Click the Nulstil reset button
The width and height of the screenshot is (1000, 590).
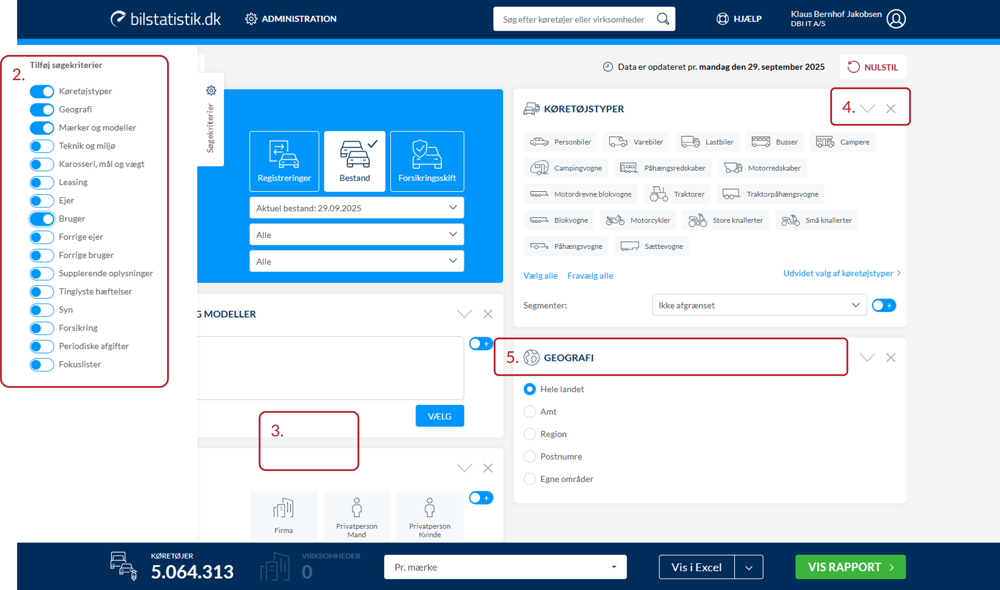click(x=873, y=67)
